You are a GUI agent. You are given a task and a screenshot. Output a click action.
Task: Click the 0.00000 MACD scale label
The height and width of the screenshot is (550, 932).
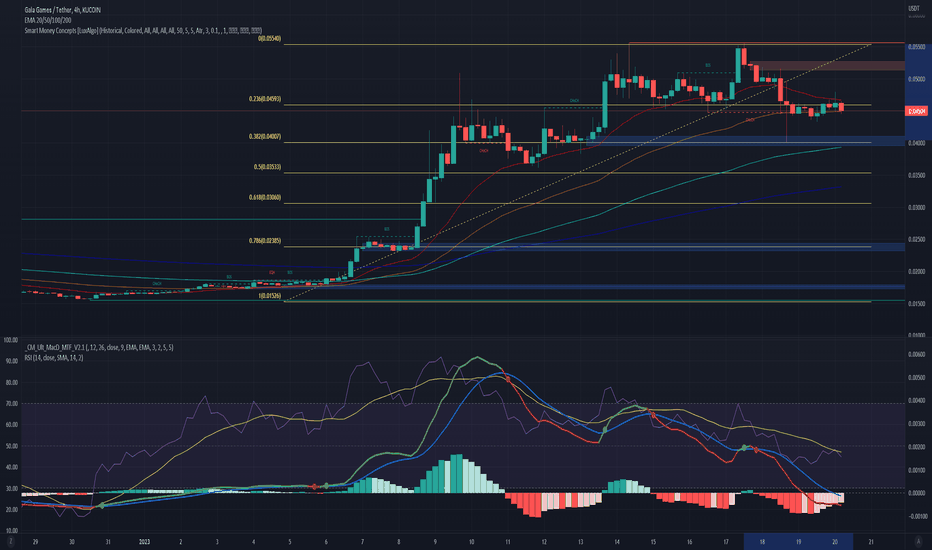pos(917,493)
